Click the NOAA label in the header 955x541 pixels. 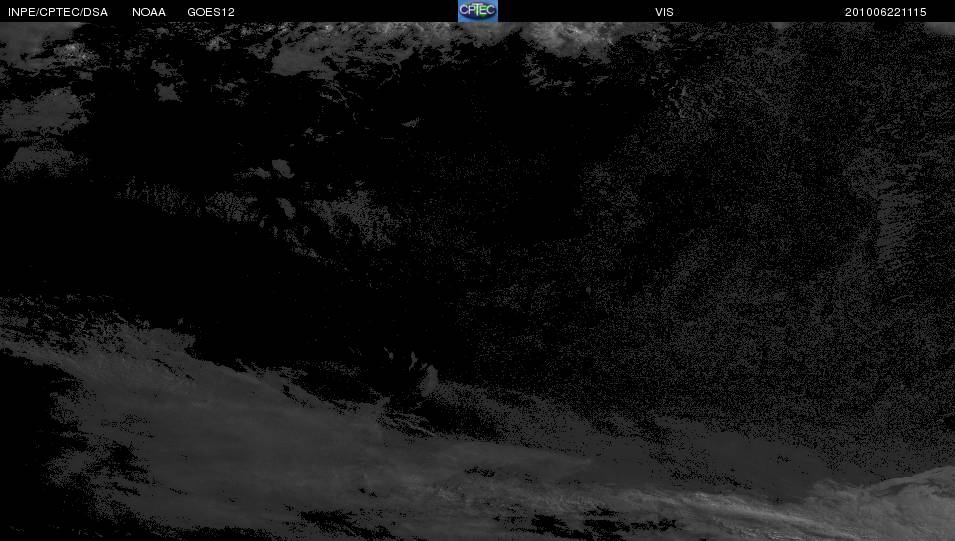click(x=149, y=12)
